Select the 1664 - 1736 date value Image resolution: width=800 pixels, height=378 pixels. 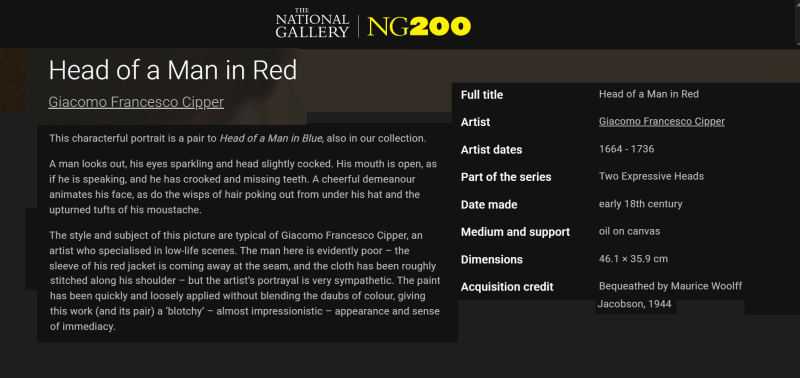click(x=627, y=149)
